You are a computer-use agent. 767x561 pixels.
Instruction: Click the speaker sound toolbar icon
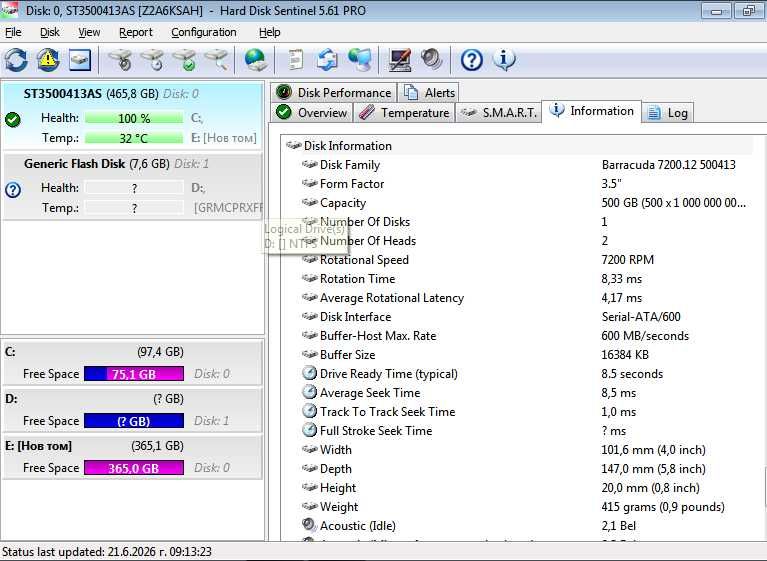click(431, 60)
